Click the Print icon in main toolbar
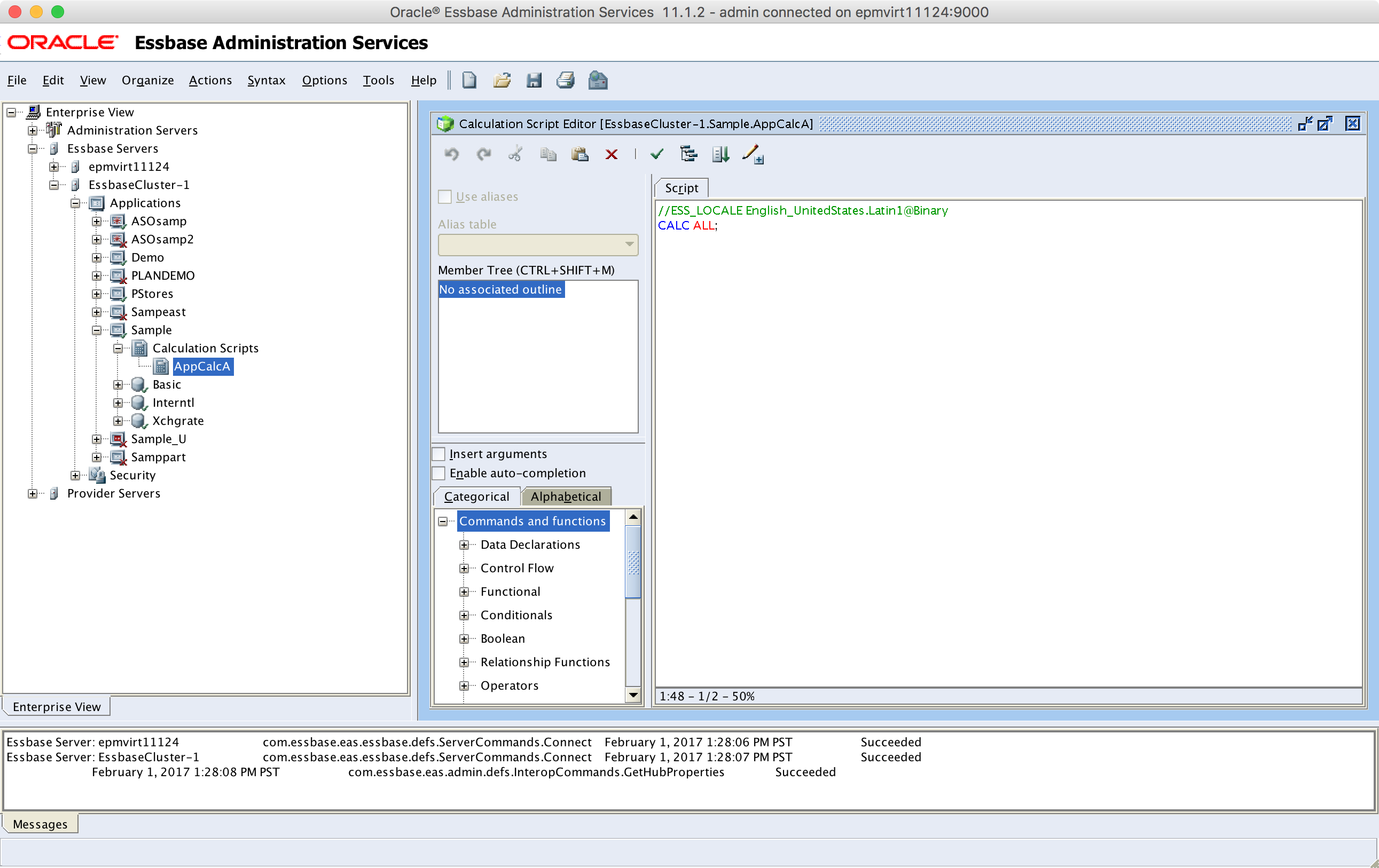Viewport: 1379px width, 868px height. click(565, 80)
